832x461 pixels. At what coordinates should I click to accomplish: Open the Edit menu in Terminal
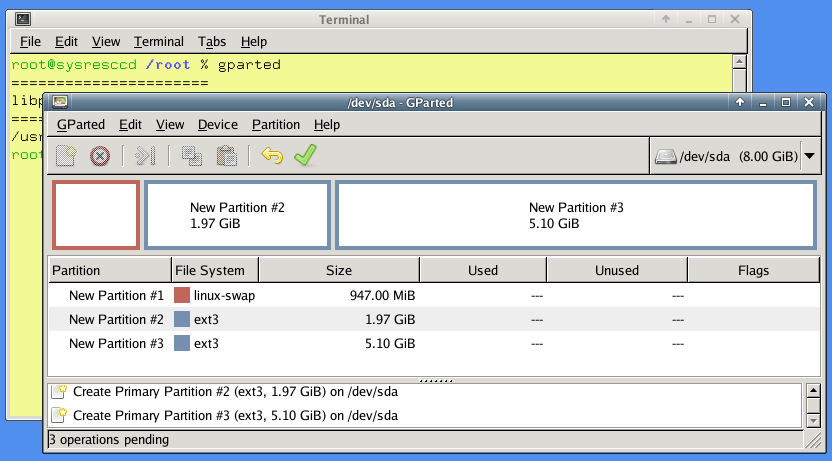[66, 41]
